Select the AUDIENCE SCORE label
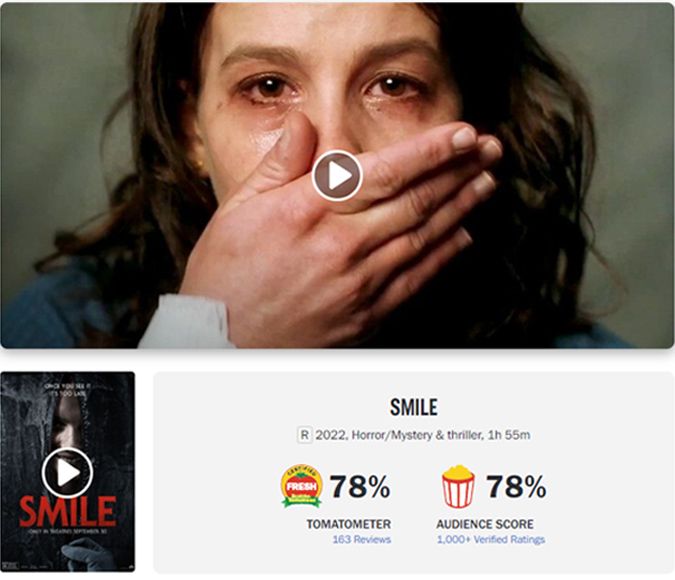This screenshot has width=675, height=580. [485, 524]
